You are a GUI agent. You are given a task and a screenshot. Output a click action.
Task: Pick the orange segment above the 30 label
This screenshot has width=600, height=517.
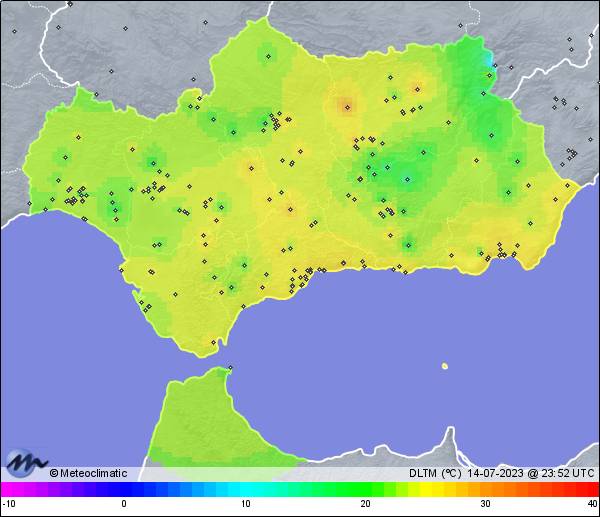pos(485,489)
